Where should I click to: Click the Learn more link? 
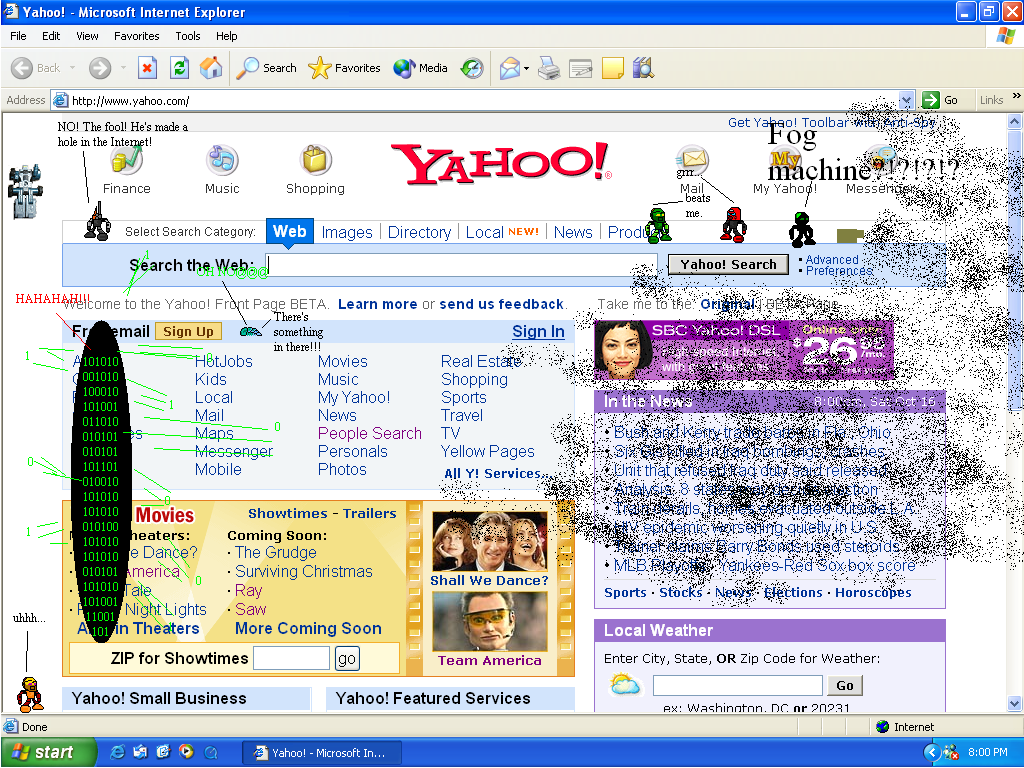tap(377, 304)
